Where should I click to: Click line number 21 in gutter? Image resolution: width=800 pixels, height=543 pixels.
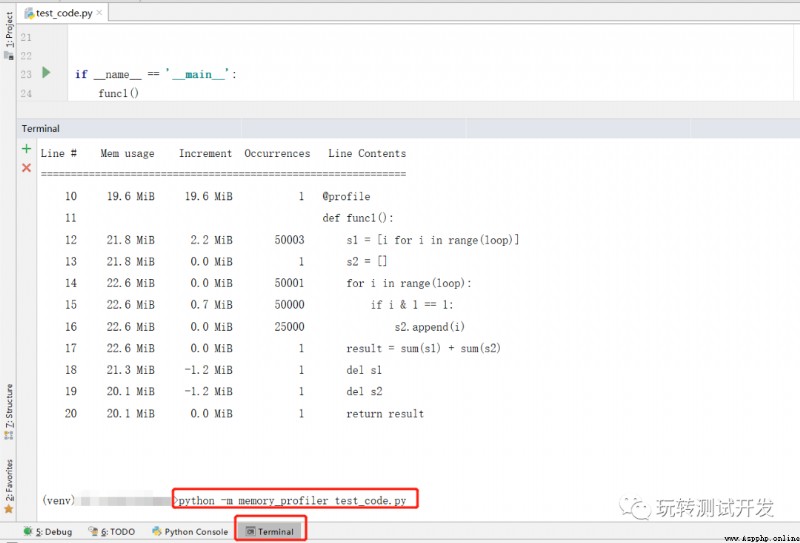[26, 37]
